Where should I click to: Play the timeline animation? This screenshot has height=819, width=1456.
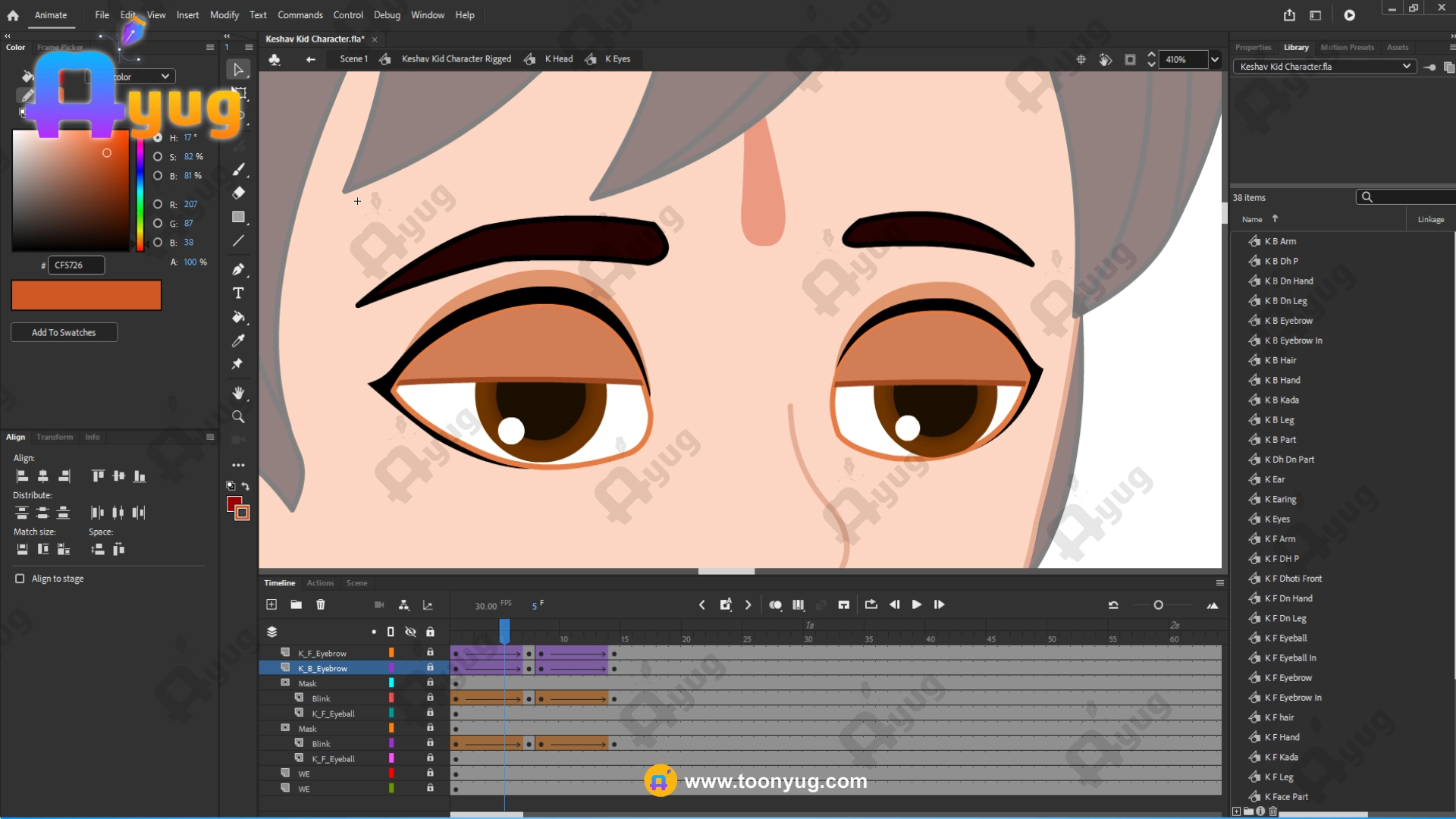pyautogui.click(x=917, y=604)
